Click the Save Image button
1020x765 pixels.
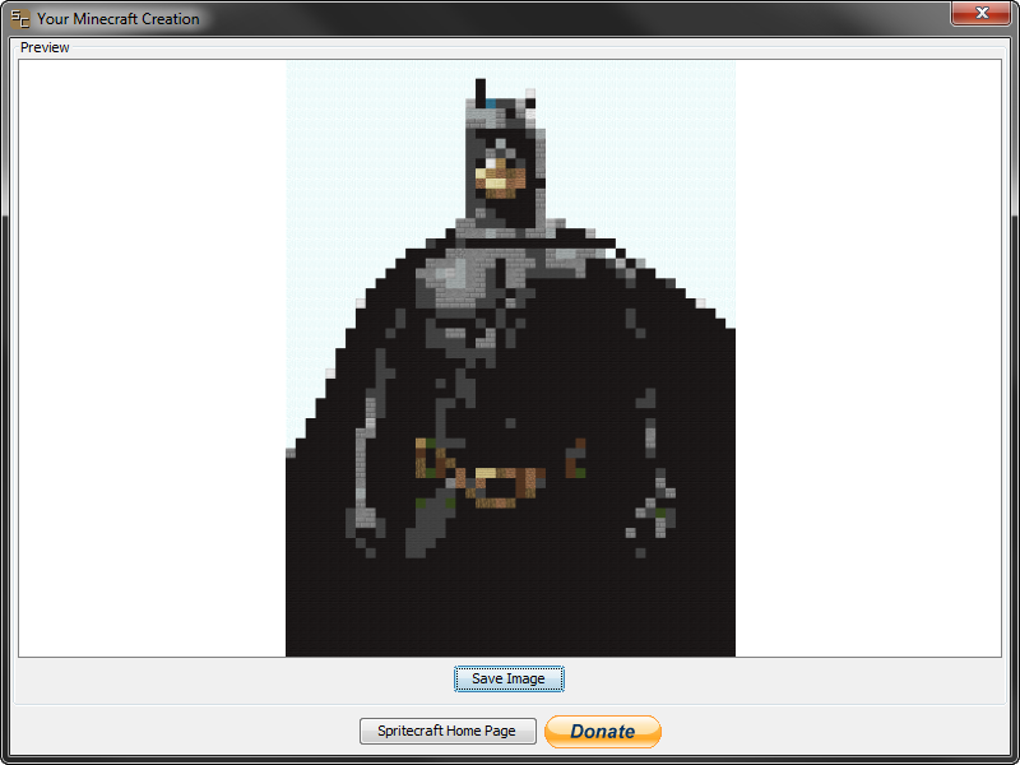(x=508, y=679)
